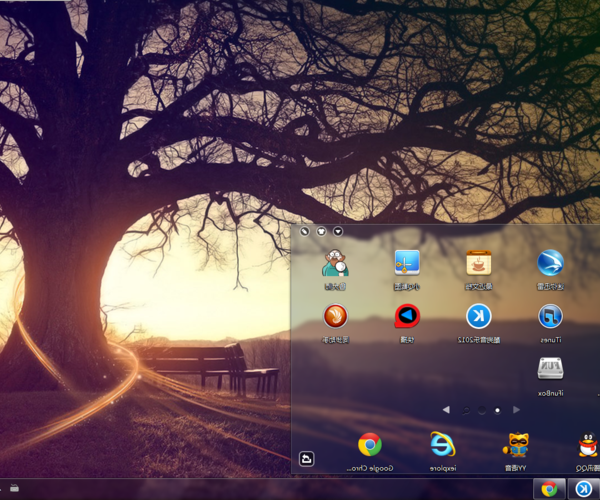Select the white active page dot
Viewport: 600px width, 500px height.
pos(497,409)
